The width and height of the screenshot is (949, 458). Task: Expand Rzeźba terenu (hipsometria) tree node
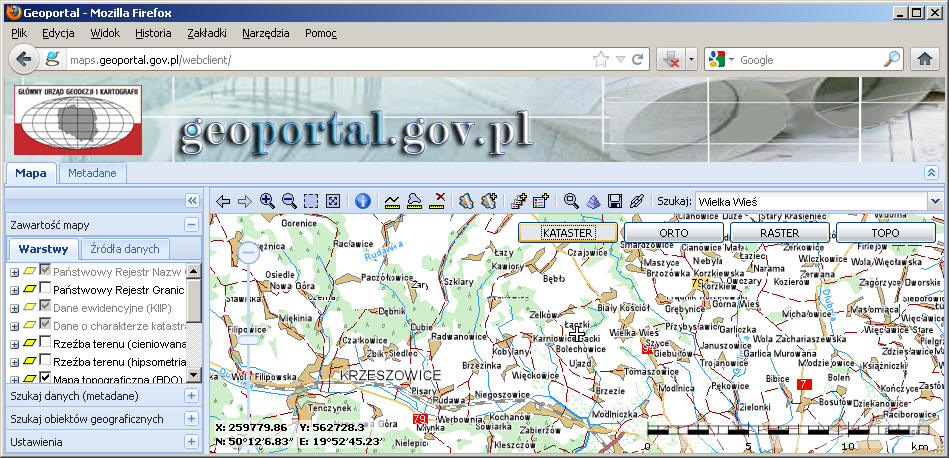(x=15, y=362)
